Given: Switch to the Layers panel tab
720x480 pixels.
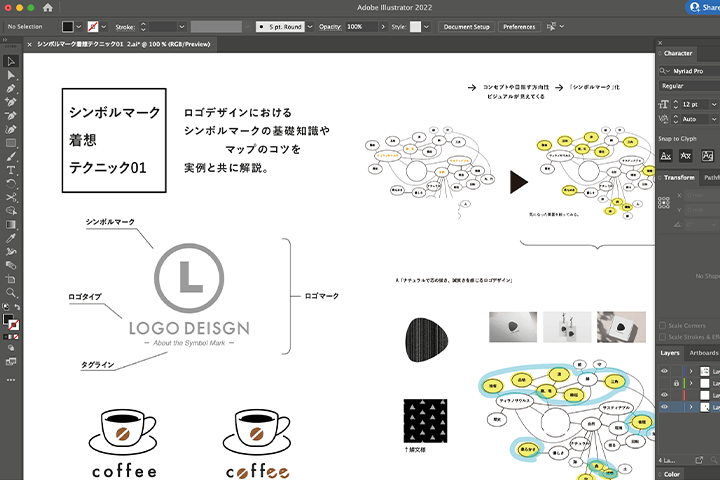Looking at the screenshot, I should click(670, 353).
